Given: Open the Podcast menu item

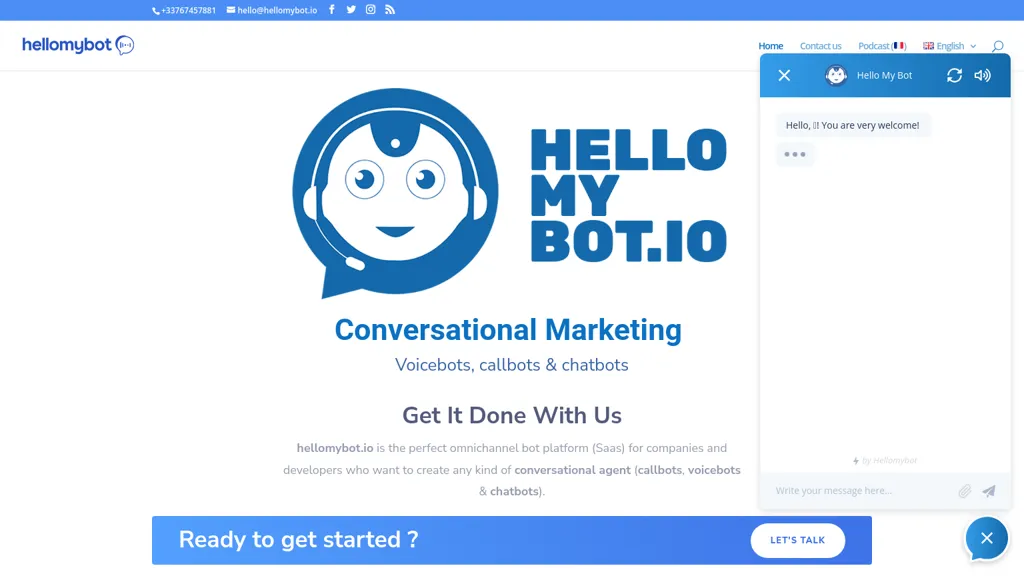Looking at the screenshot, I should coord(882,46).
